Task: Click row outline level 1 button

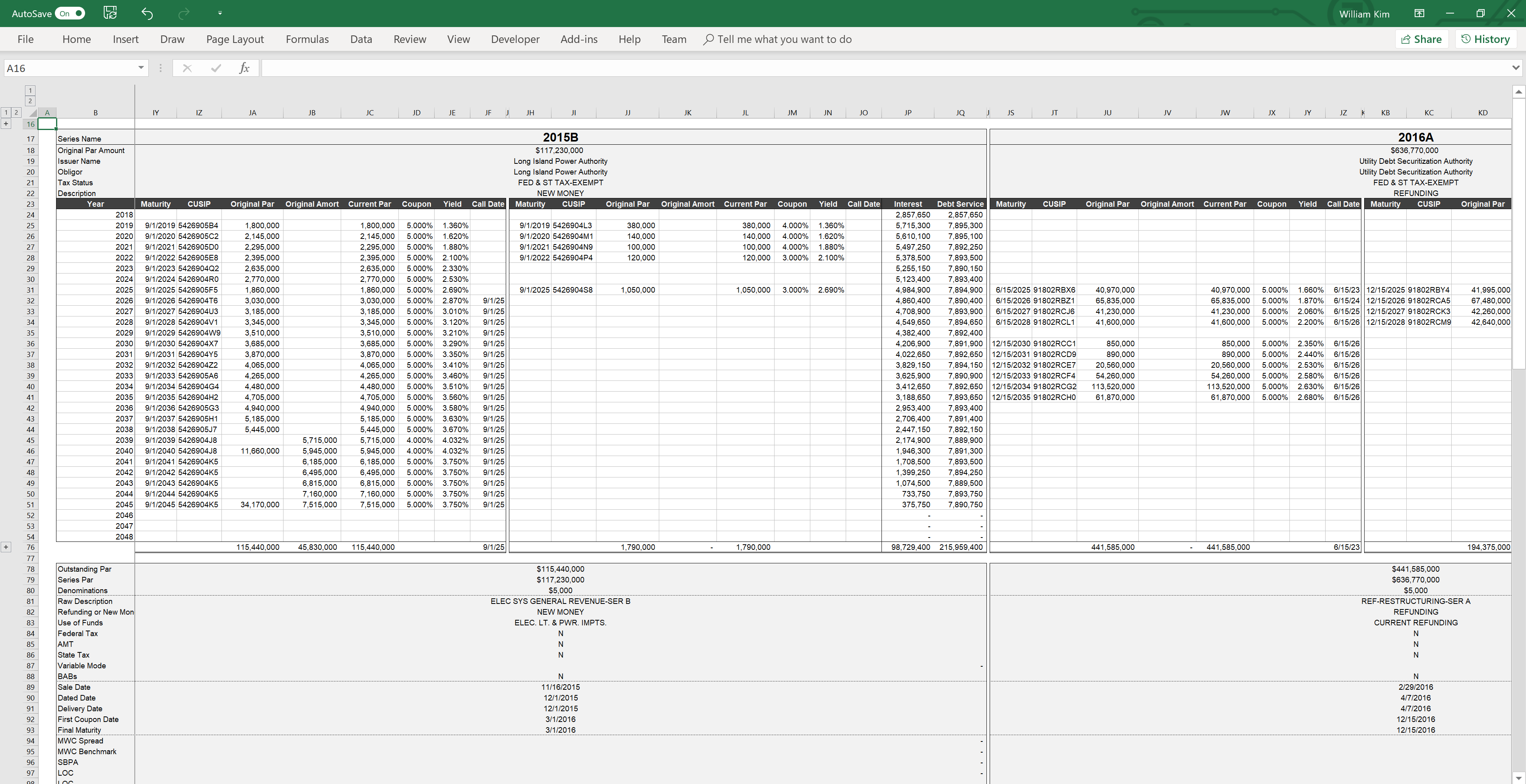Action: (x=6, y=113)
